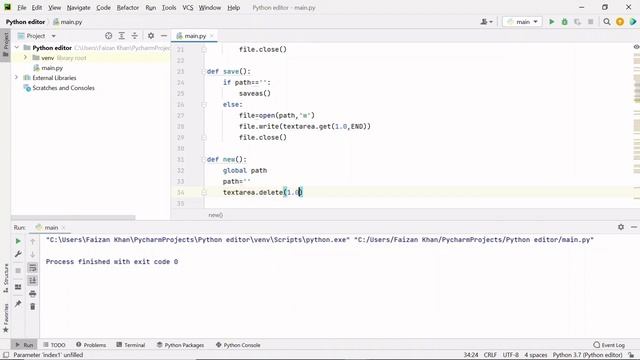
Task: Close the main tab in Run panel
Action: tap(64, 227)
